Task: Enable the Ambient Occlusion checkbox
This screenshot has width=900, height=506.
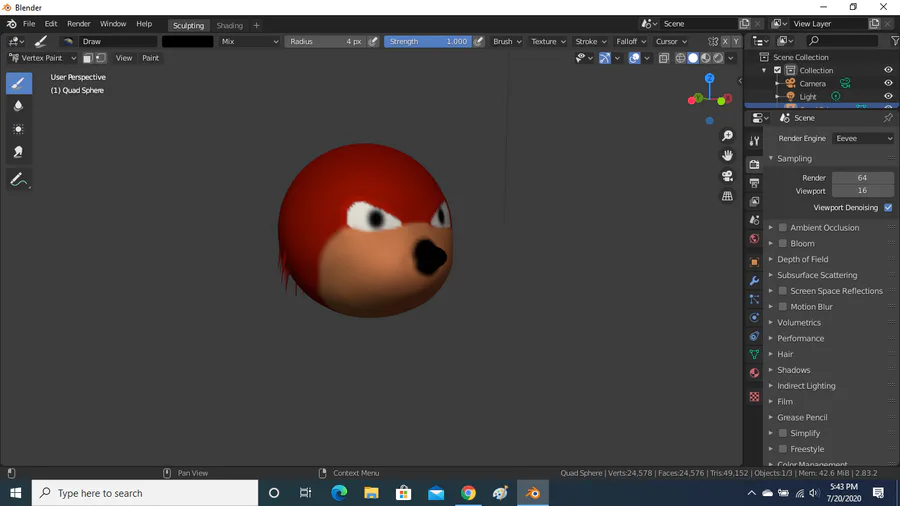Action: (782, 228)
